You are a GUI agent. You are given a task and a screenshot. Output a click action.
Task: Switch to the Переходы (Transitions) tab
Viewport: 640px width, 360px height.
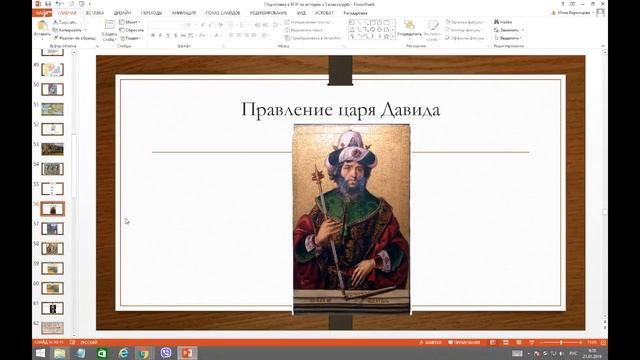pyautogui.click(x=151, y=13)
